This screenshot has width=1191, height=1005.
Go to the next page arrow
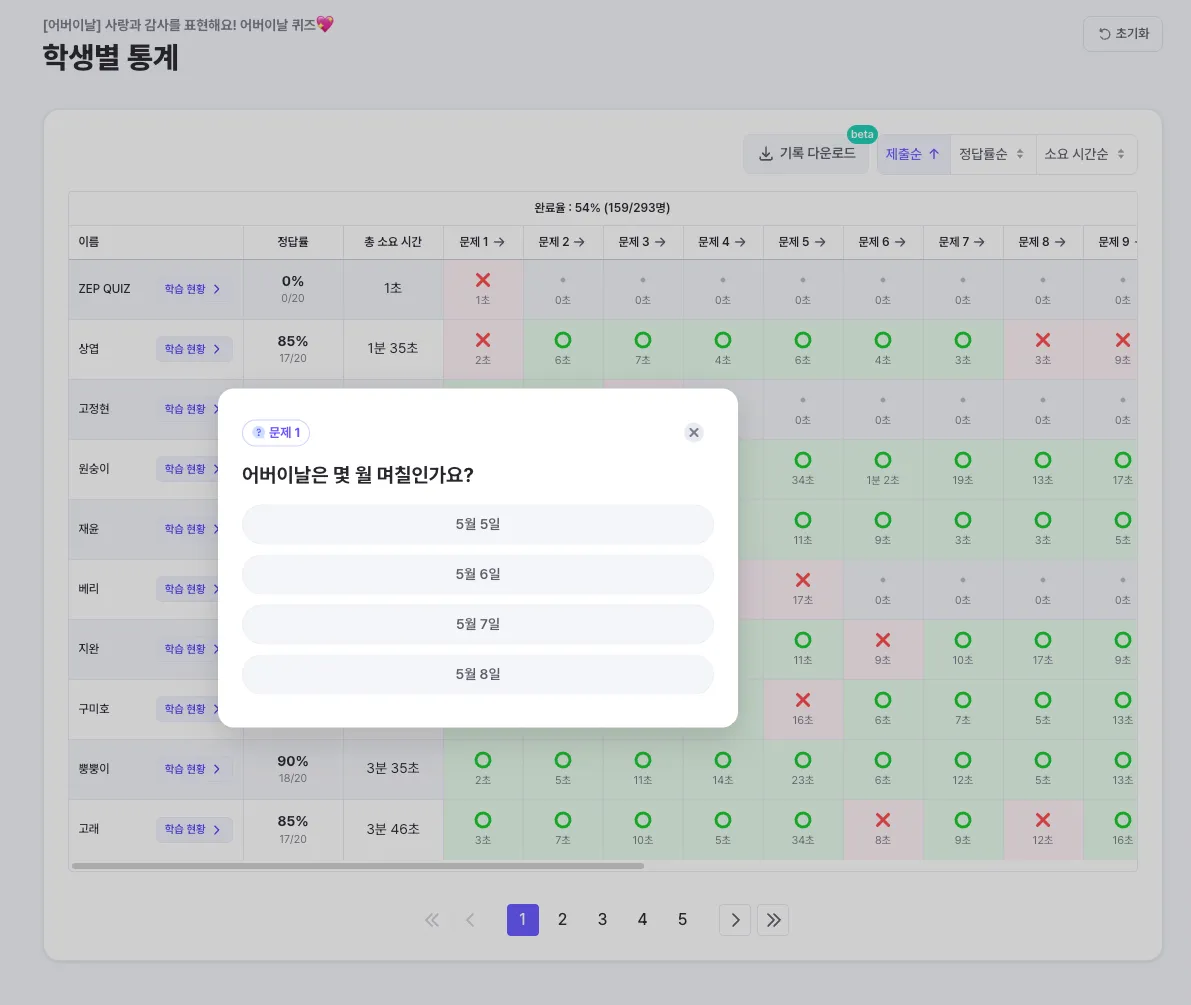(x=735, y=920)
